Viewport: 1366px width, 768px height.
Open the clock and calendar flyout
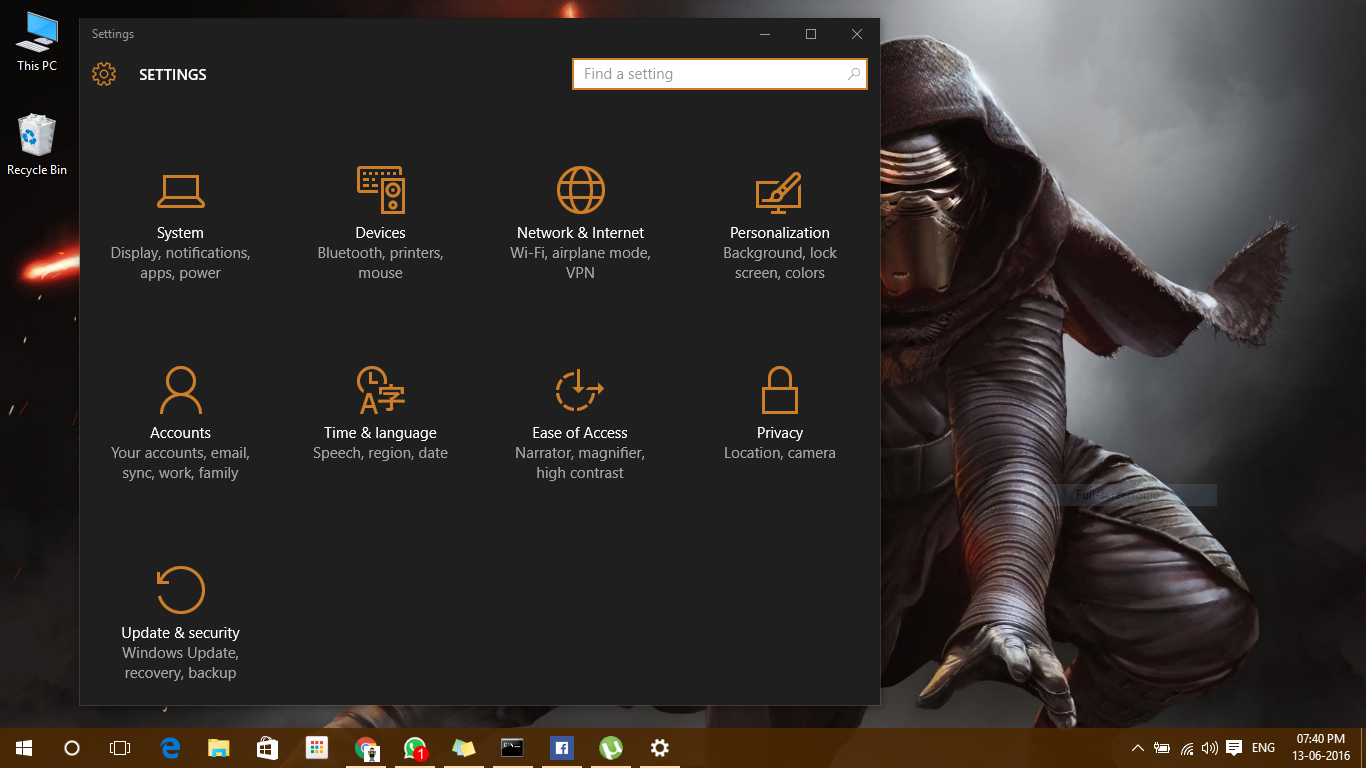pos(1321,748)
